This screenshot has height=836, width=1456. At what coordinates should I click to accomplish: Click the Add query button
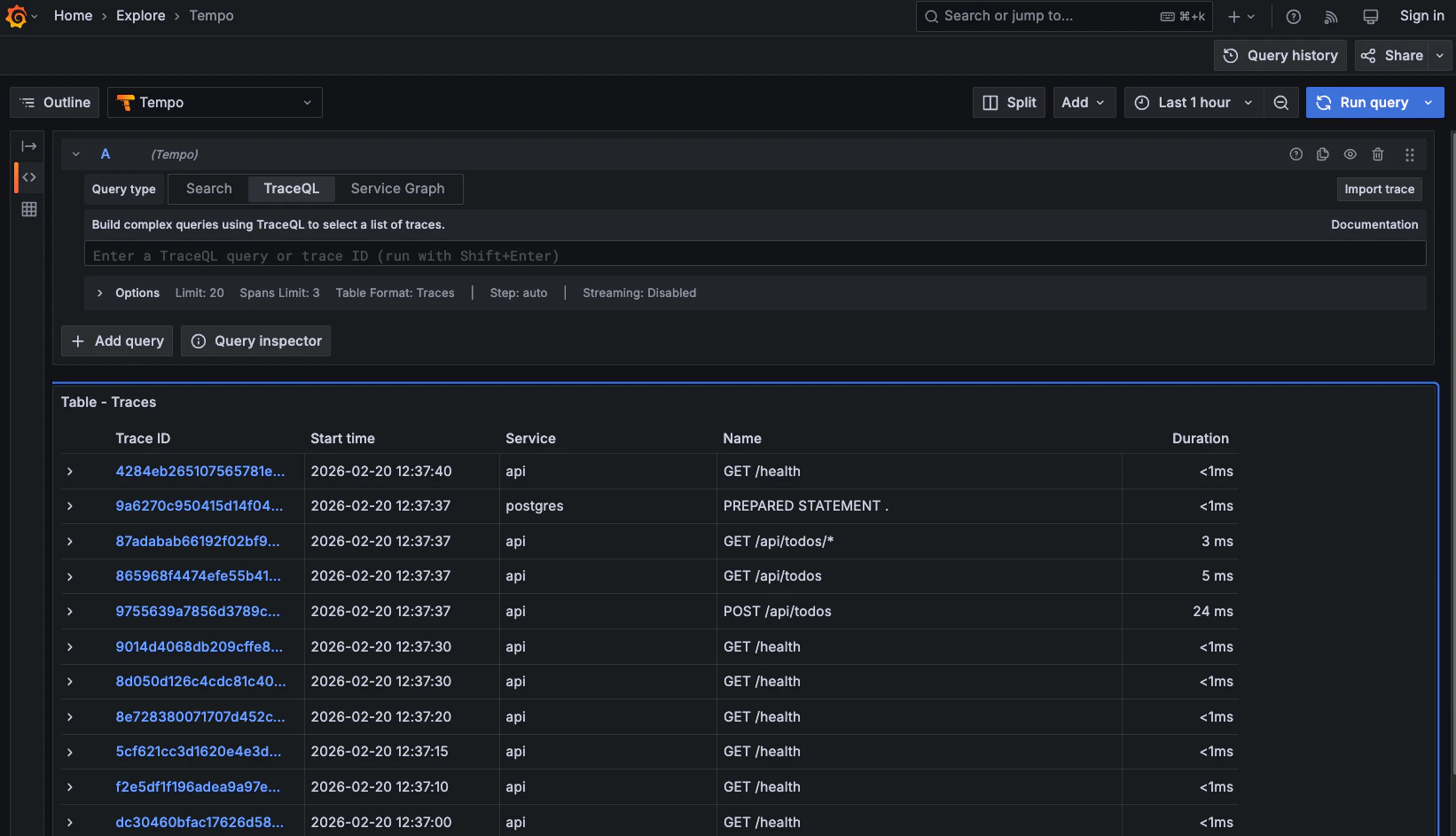(x=117, y=341)
